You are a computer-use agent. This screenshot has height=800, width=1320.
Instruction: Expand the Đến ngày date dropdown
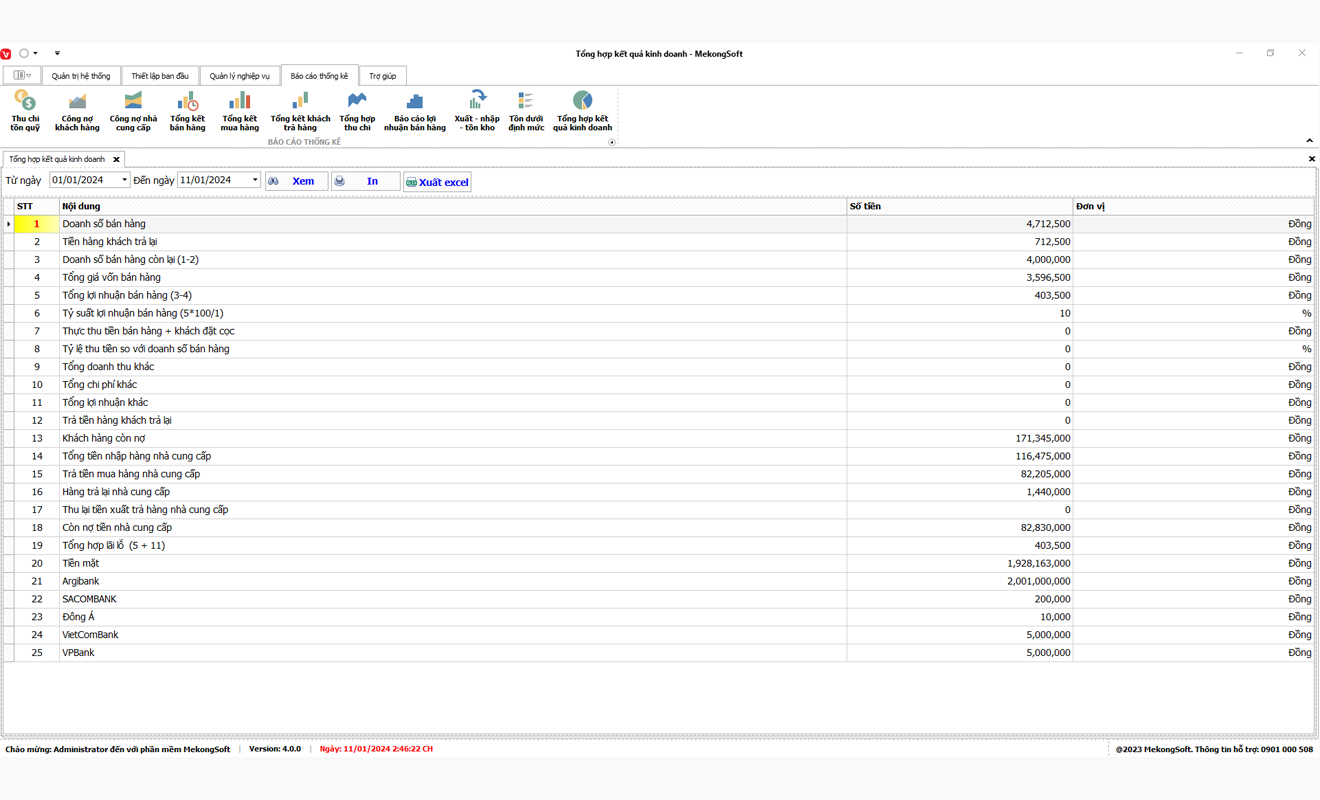tap(255, 181)
